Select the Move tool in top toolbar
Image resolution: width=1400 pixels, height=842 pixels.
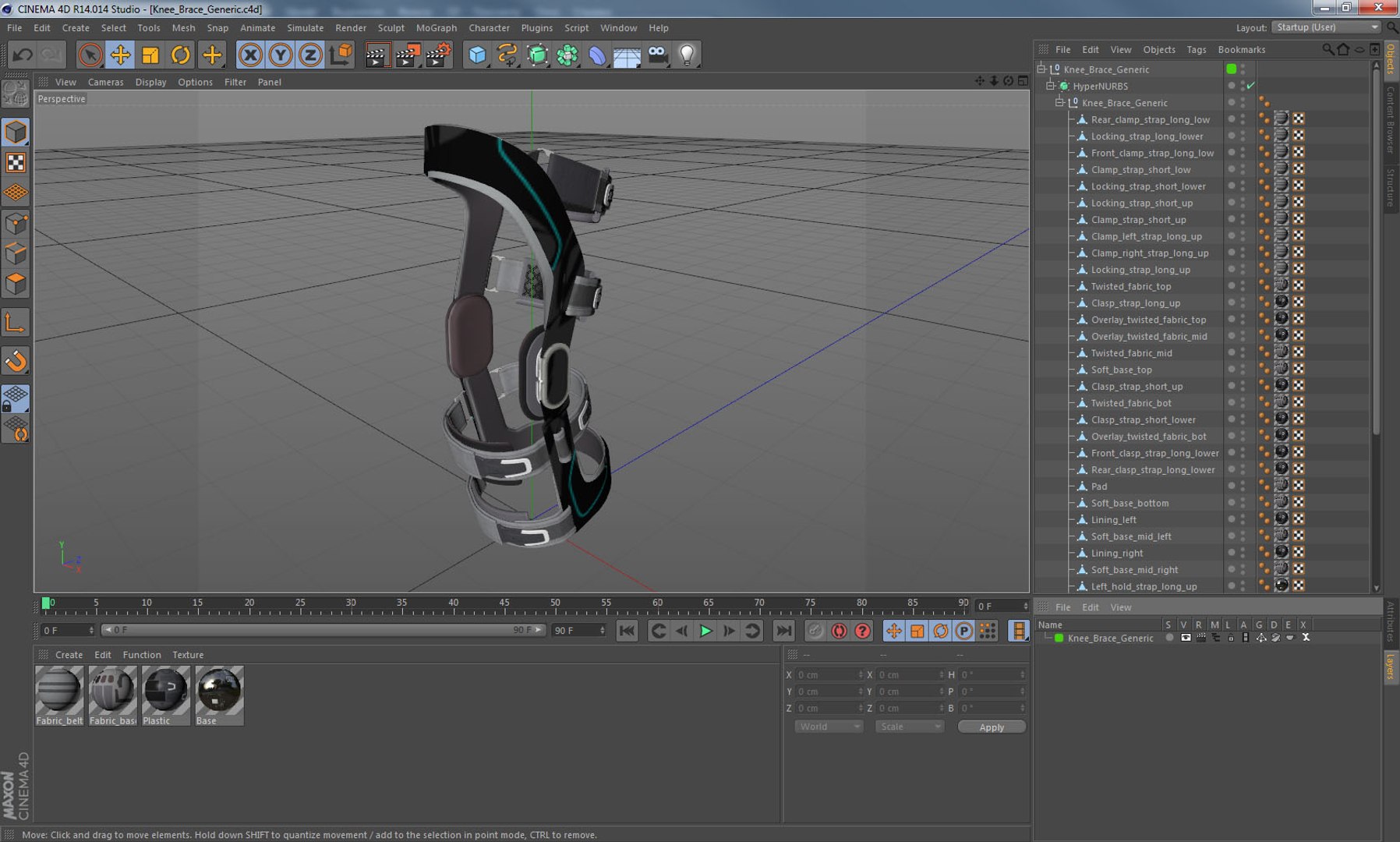pyautogui.click(x=120, y=55)
